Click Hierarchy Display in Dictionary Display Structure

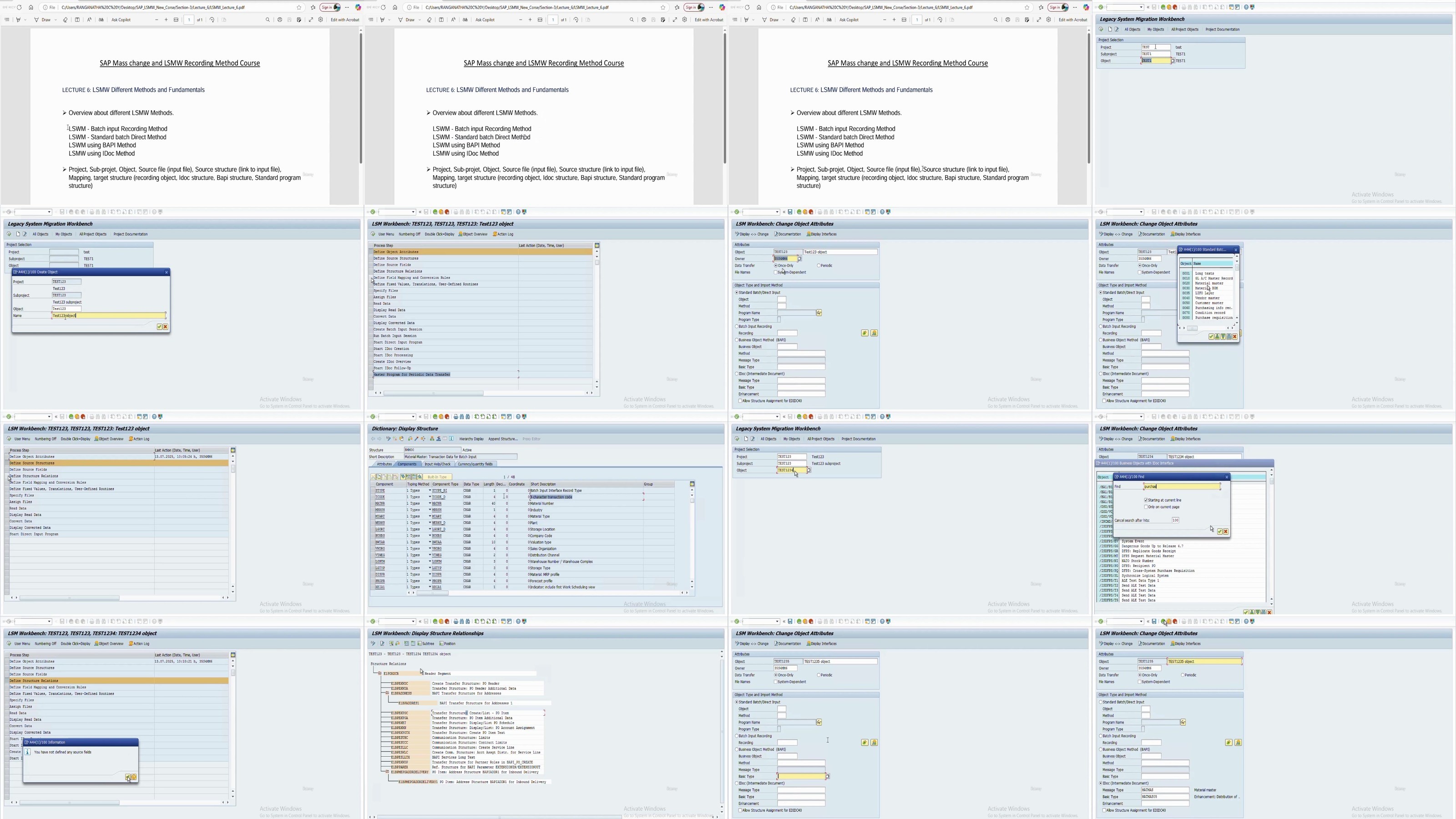[x=471, y=439]
